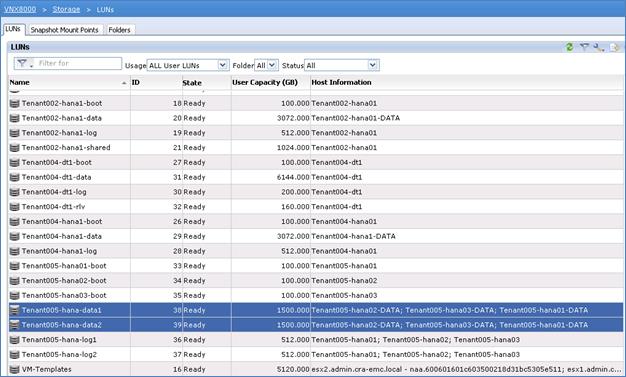Click the LUN icon for Tenant002-hana1-data

point(14,118)
